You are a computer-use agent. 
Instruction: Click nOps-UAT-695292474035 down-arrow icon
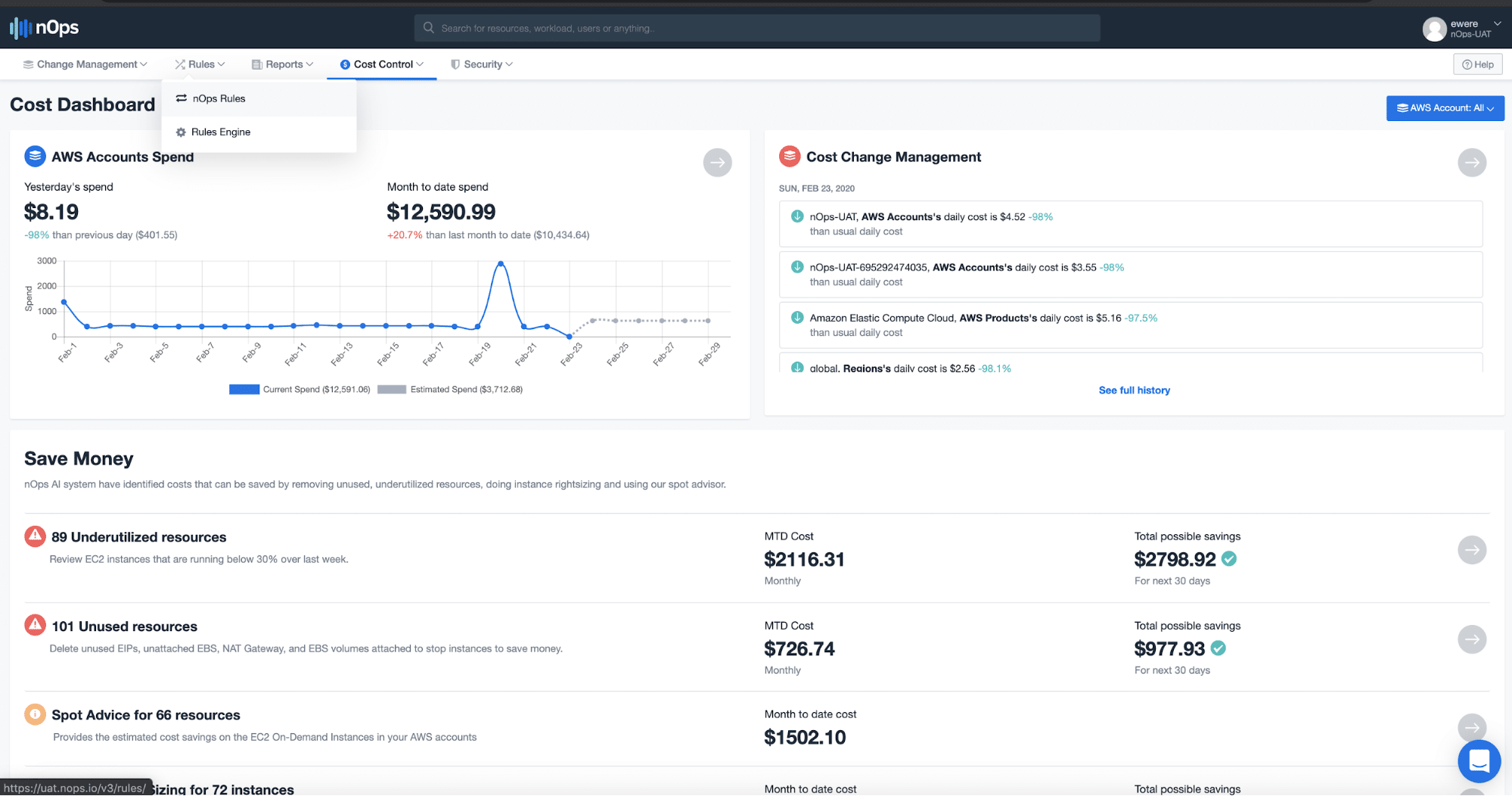tap(797, 267)
